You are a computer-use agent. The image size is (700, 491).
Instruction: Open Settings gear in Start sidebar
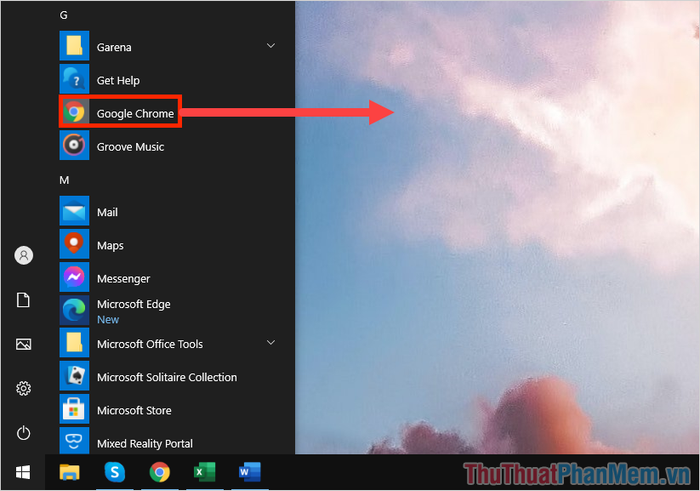(24, 388)
